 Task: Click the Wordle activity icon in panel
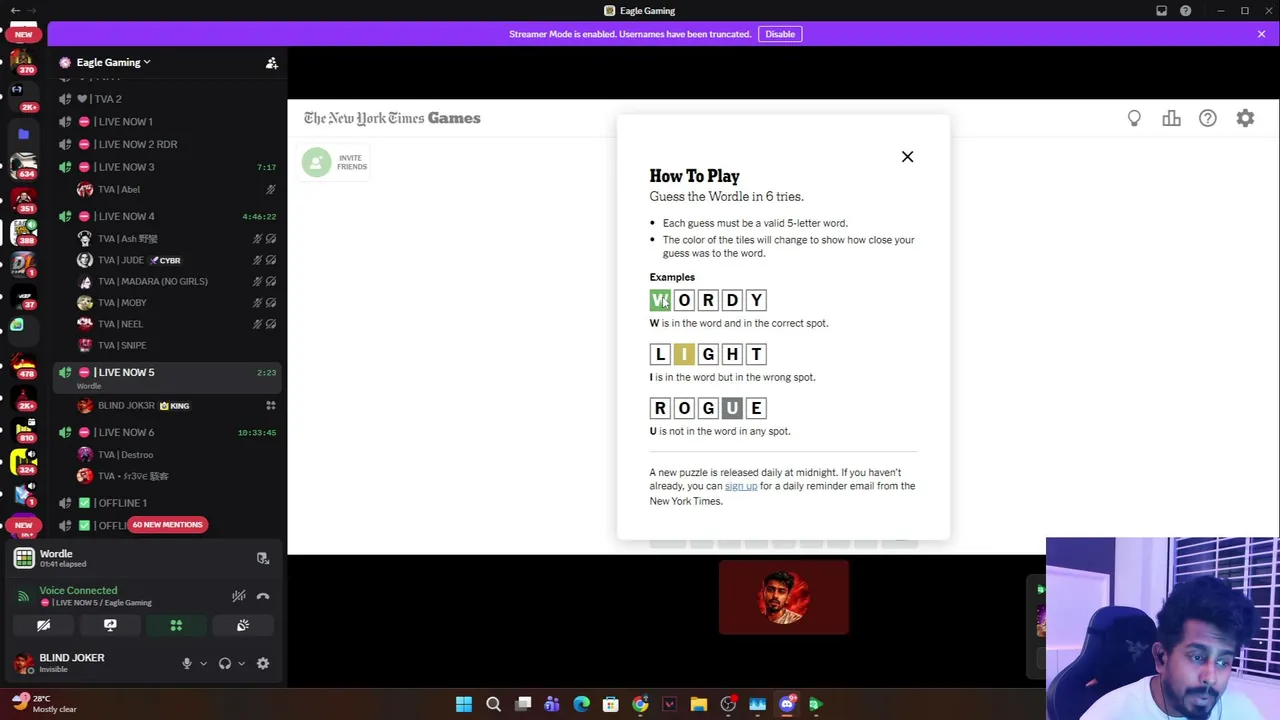click(24, 558)
